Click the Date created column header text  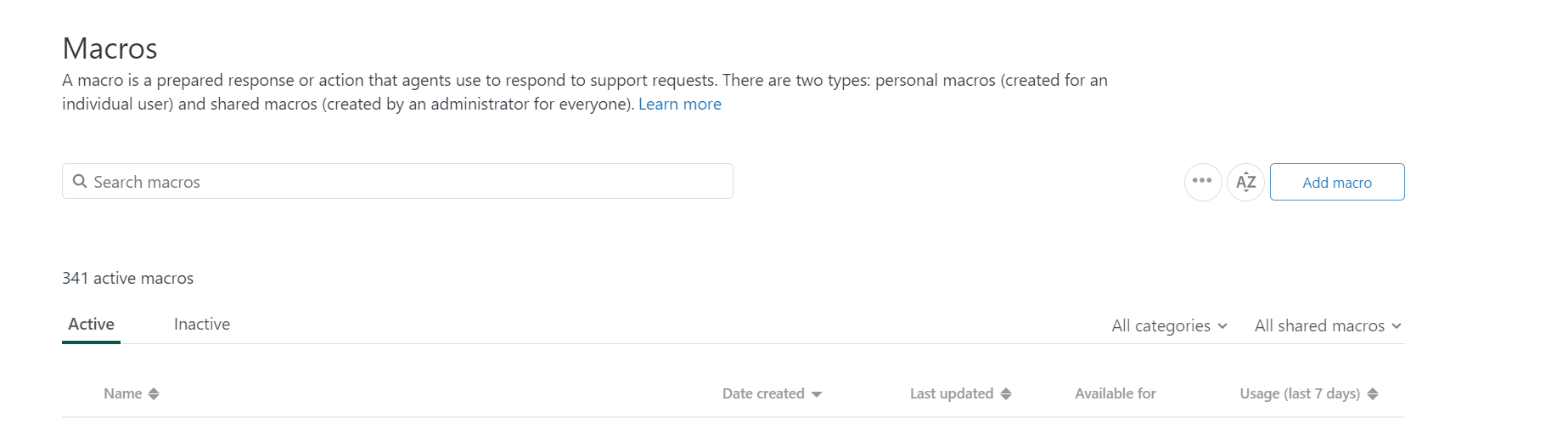[x=762, y=393]
